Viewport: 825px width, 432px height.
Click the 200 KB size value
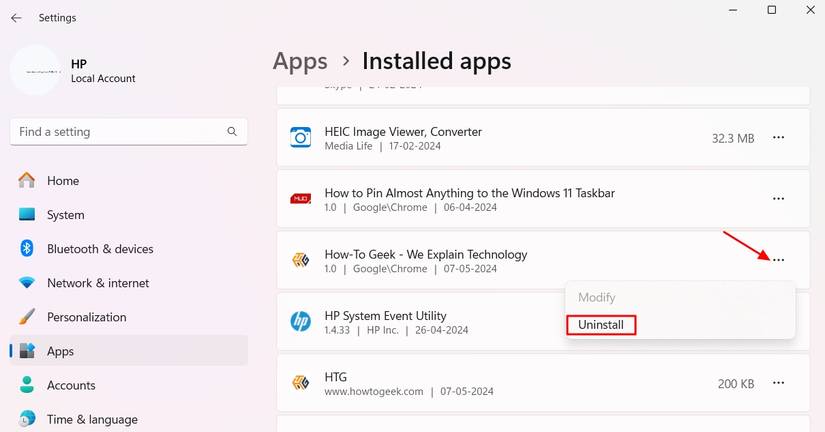(736, 384)
